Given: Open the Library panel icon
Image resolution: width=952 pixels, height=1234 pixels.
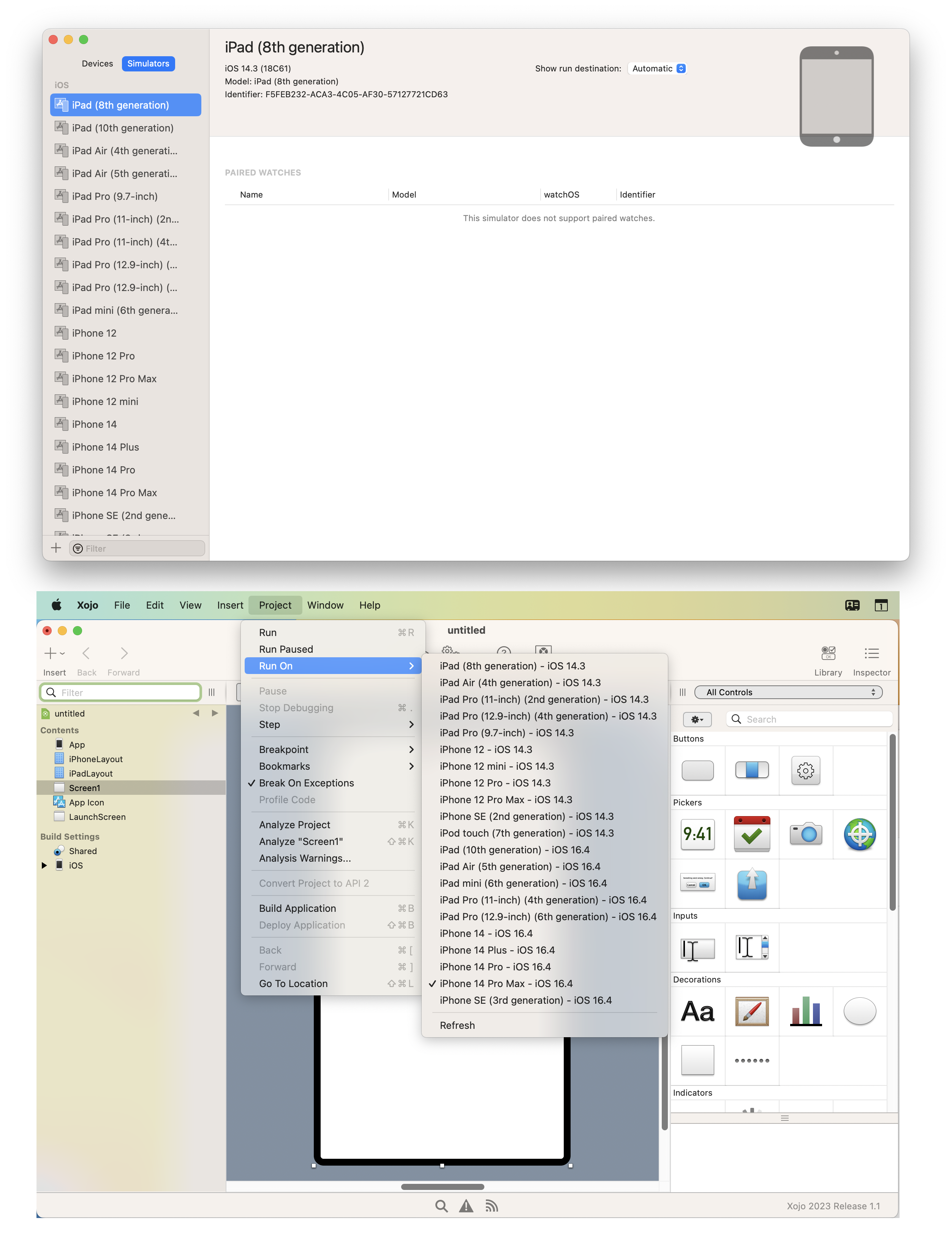Looking at the screenshot, I should [x=828, y=654].
